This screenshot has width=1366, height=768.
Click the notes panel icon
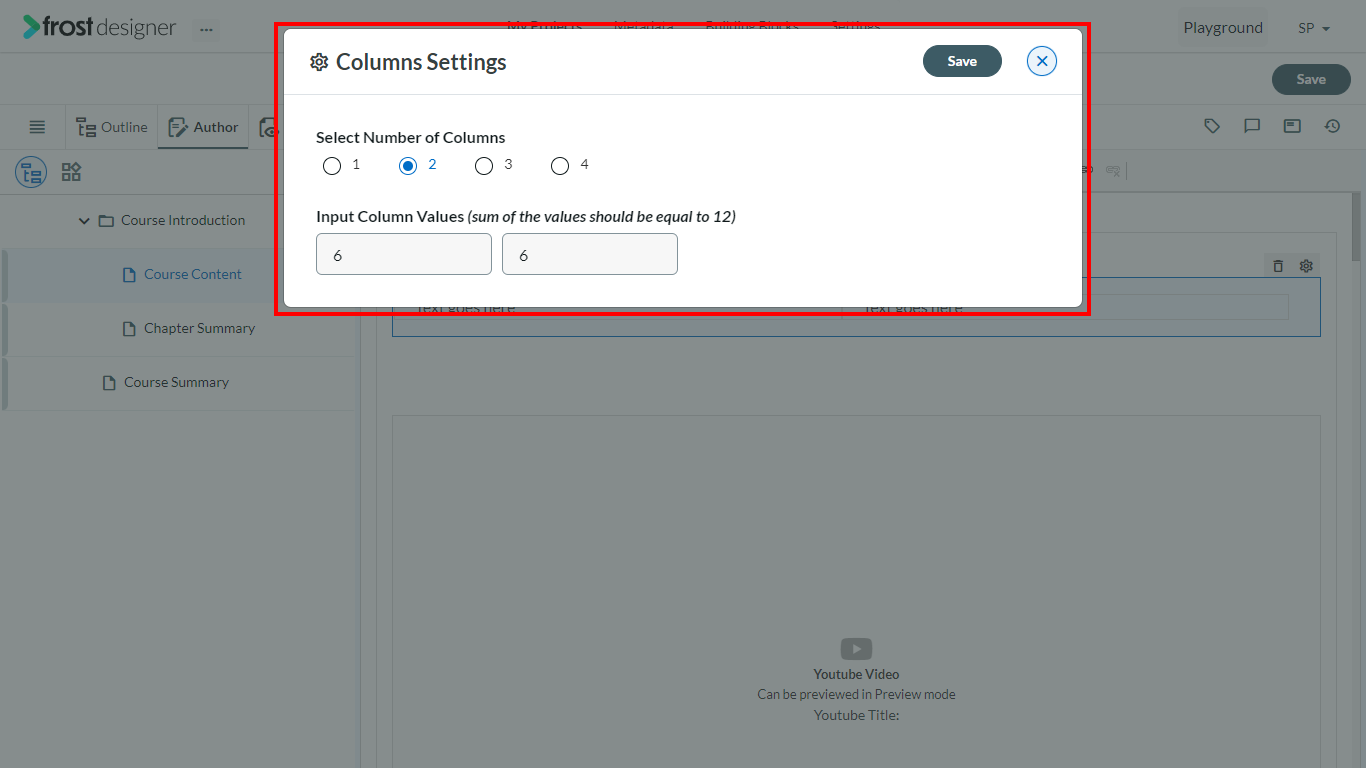click(x=1292, y=126)
